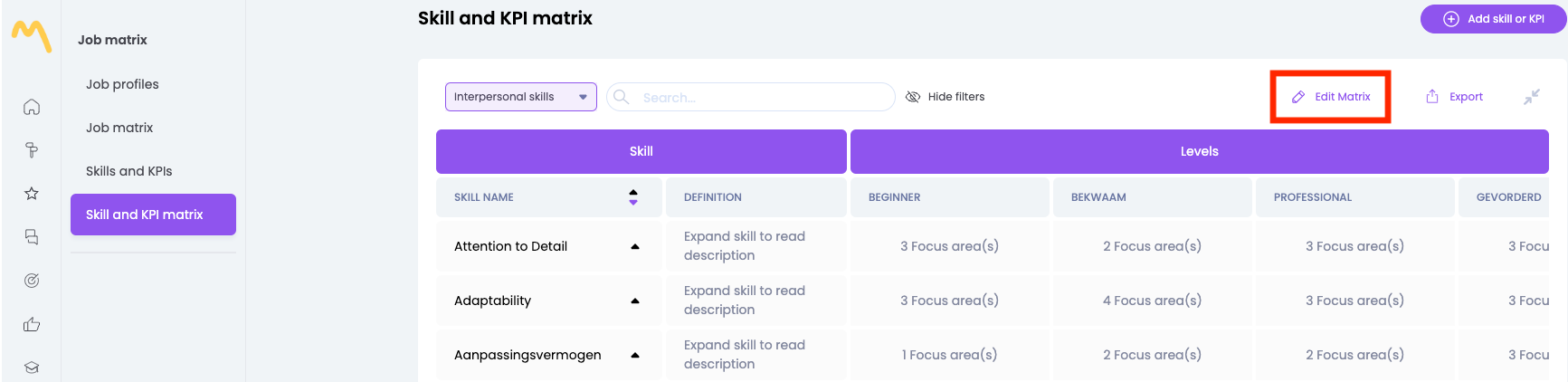Viewport: 1568px width, 382px height.
Task: Click the thumbs-up sidebar icon
Action: click(x=32, y=324)
